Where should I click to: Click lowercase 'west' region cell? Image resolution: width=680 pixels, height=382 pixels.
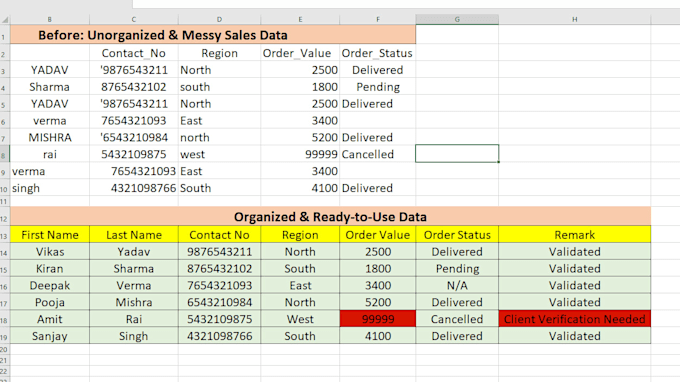[219, 154]
